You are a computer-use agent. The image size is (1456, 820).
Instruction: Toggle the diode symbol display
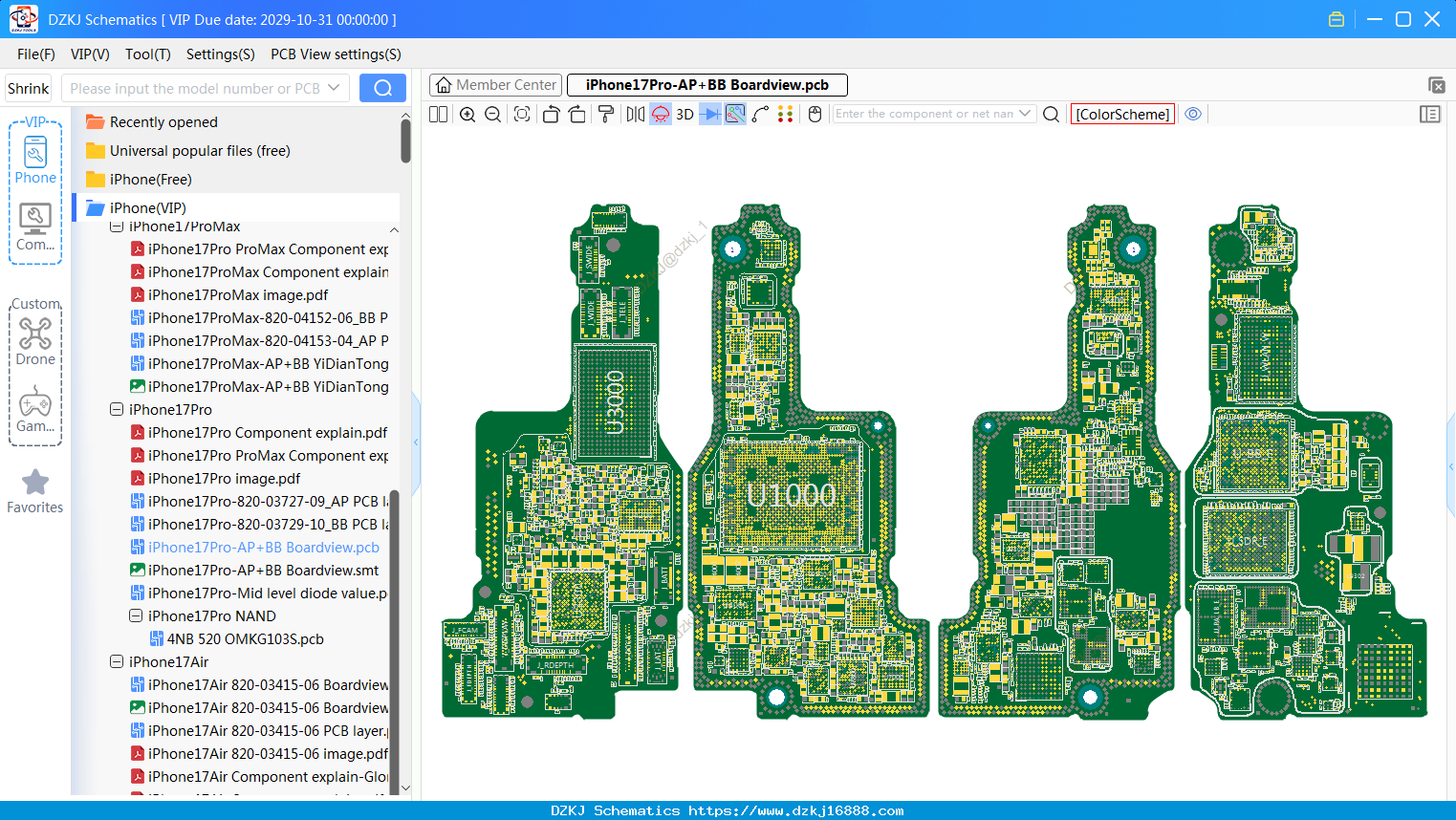coord(709,114)
